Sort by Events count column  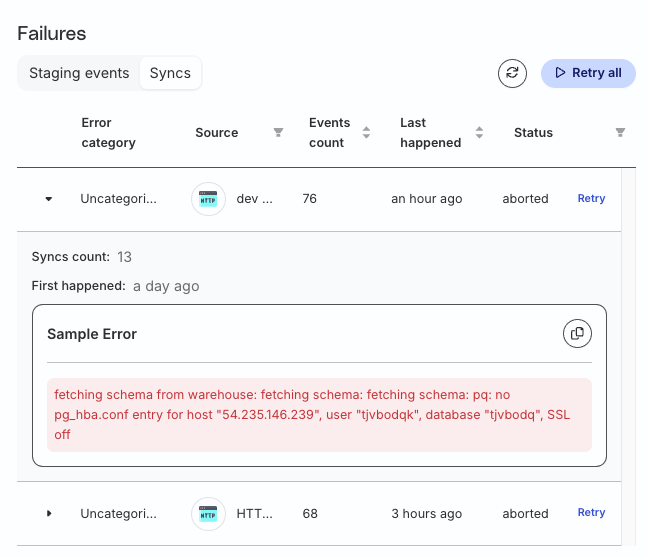pyautogui.click(x=366, y=132)
